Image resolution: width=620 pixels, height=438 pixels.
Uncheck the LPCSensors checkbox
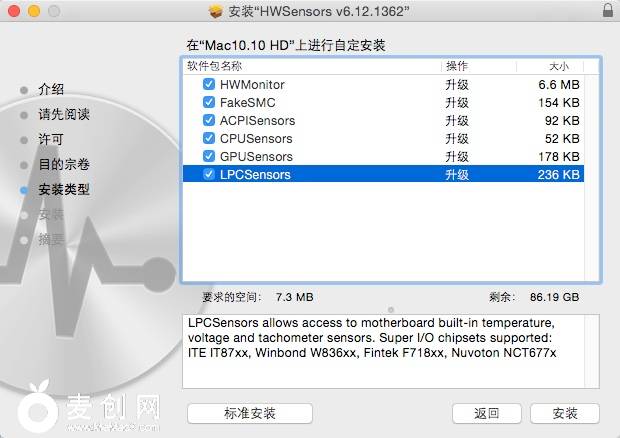click(x=209, y=174)
